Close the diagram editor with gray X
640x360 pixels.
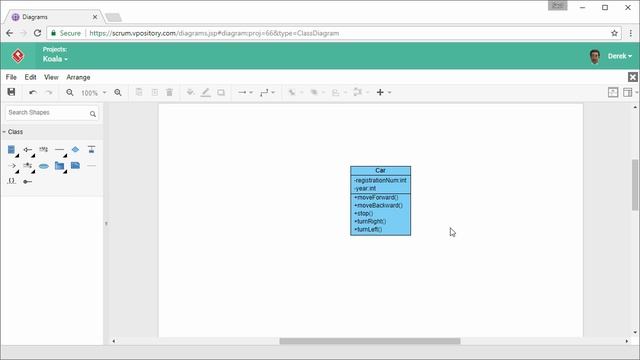[x=633, y=77]
